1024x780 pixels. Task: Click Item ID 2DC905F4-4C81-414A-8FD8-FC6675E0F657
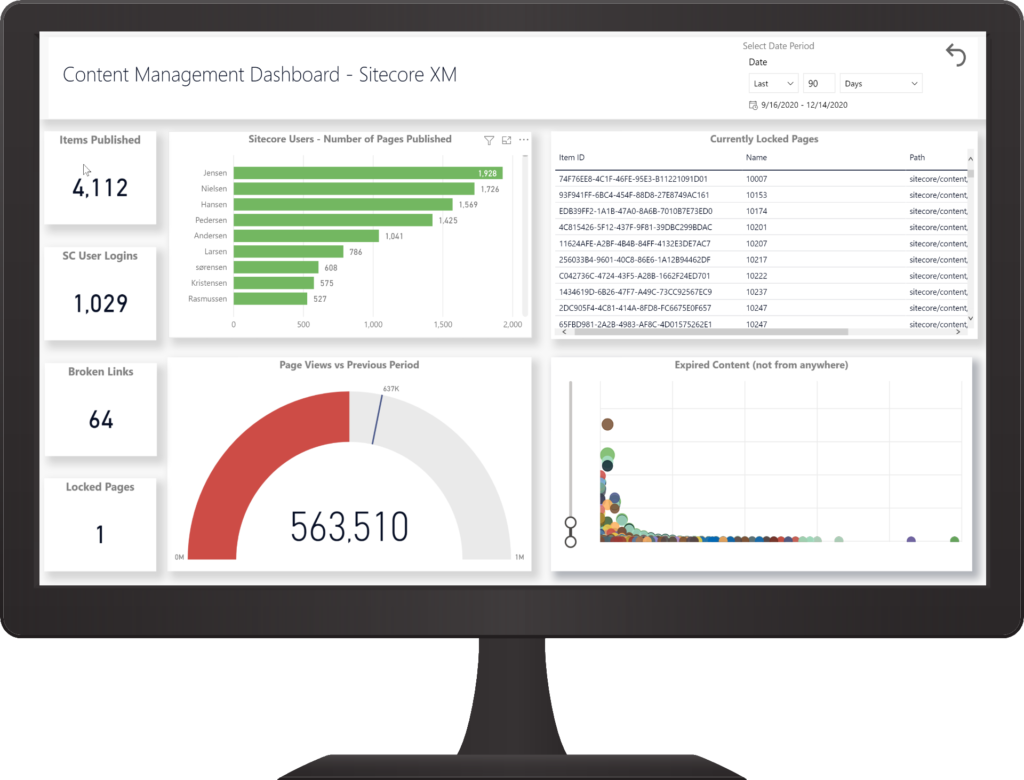(x=635, y=308)
